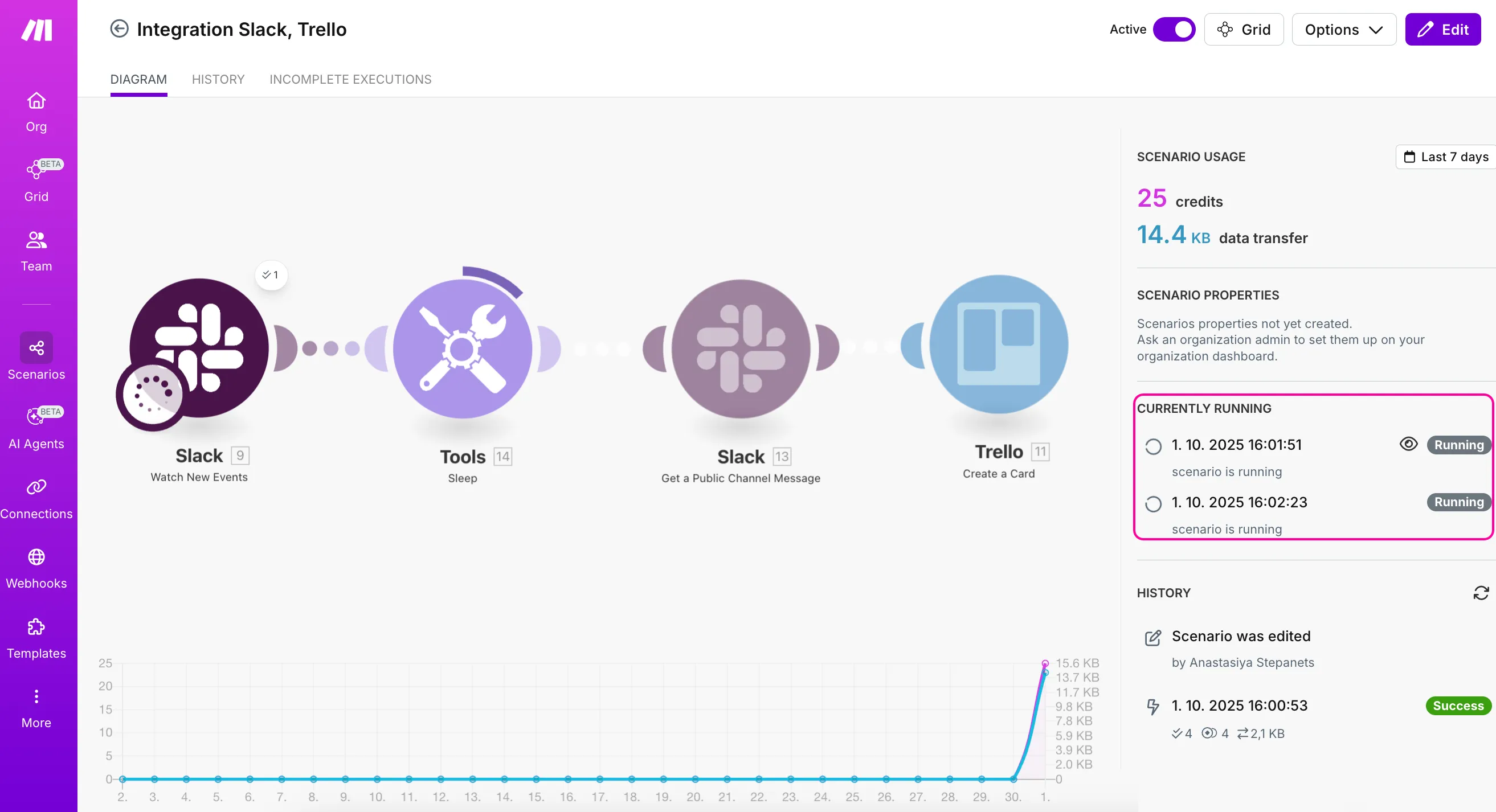This screenshot has height=812, width=1496.
Task: Open Webhooks page
Action: pos(36,569)
